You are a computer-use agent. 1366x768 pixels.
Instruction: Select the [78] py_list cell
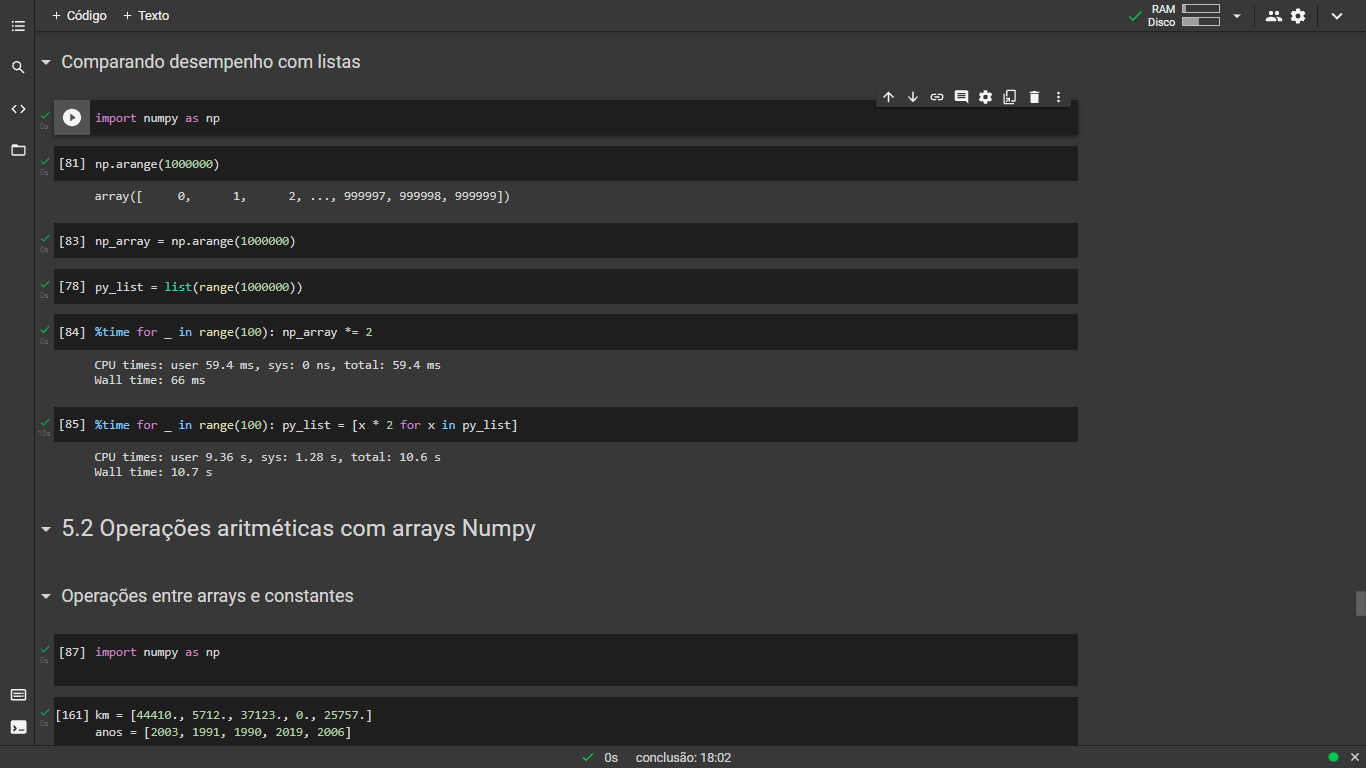tap(566, 287)
